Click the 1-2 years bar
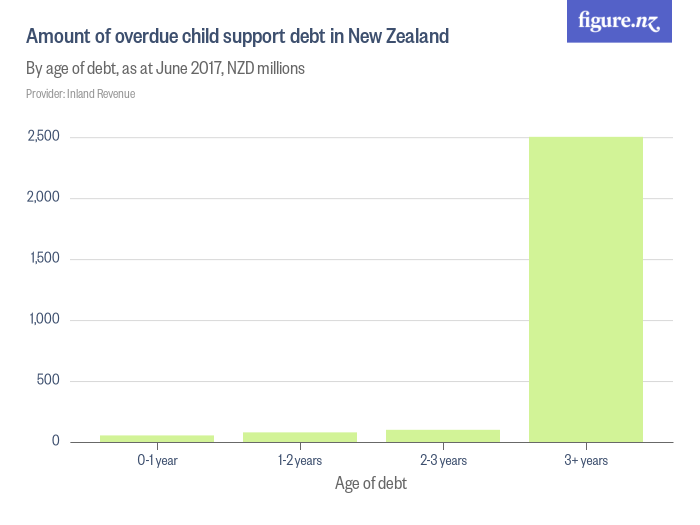Image resolution: width=700 pixels, height=525 pixels. click(x=300, y=436)
